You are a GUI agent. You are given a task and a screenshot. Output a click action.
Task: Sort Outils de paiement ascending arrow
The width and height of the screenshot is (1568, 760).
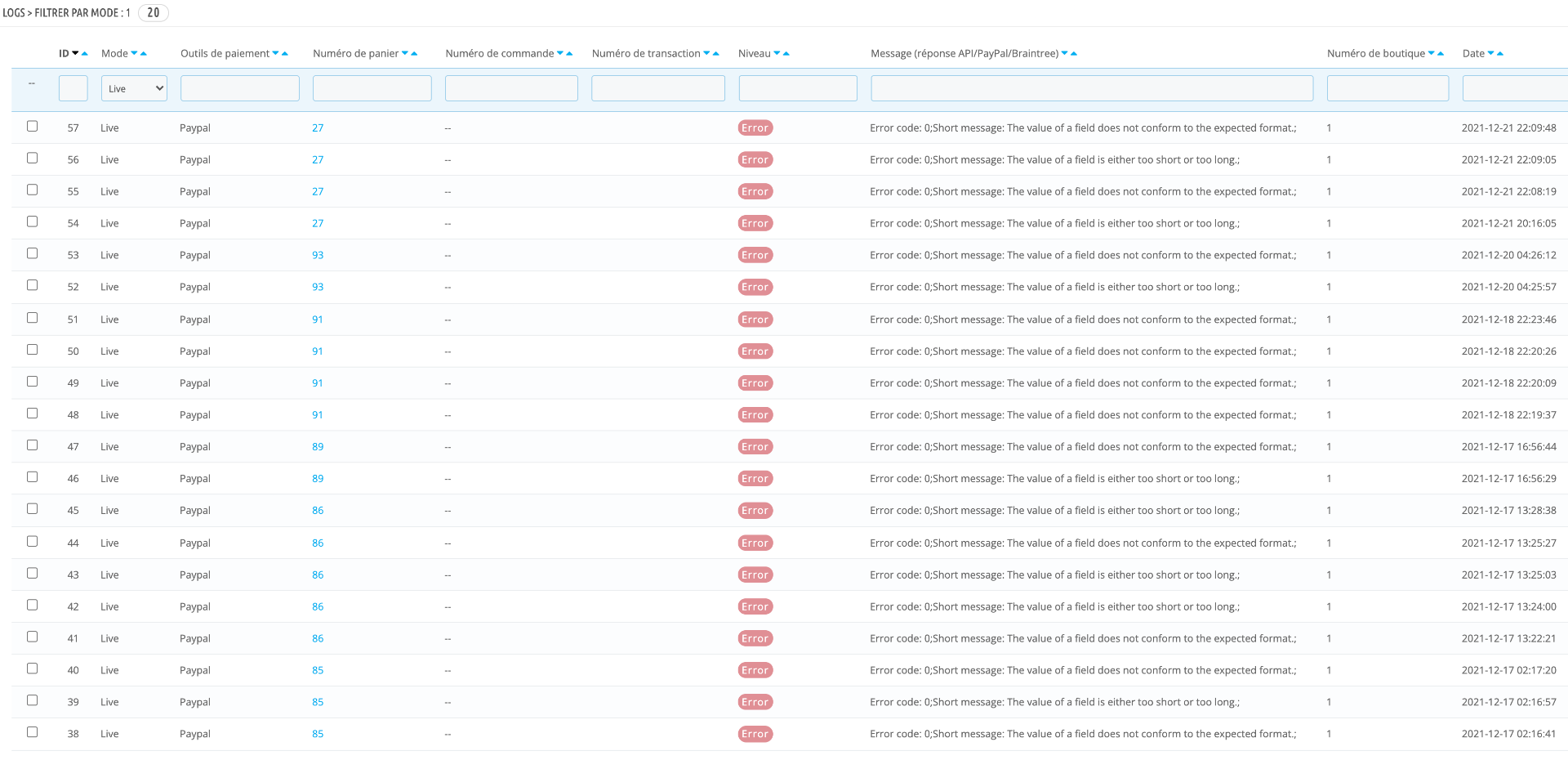(x=285, y=53)
